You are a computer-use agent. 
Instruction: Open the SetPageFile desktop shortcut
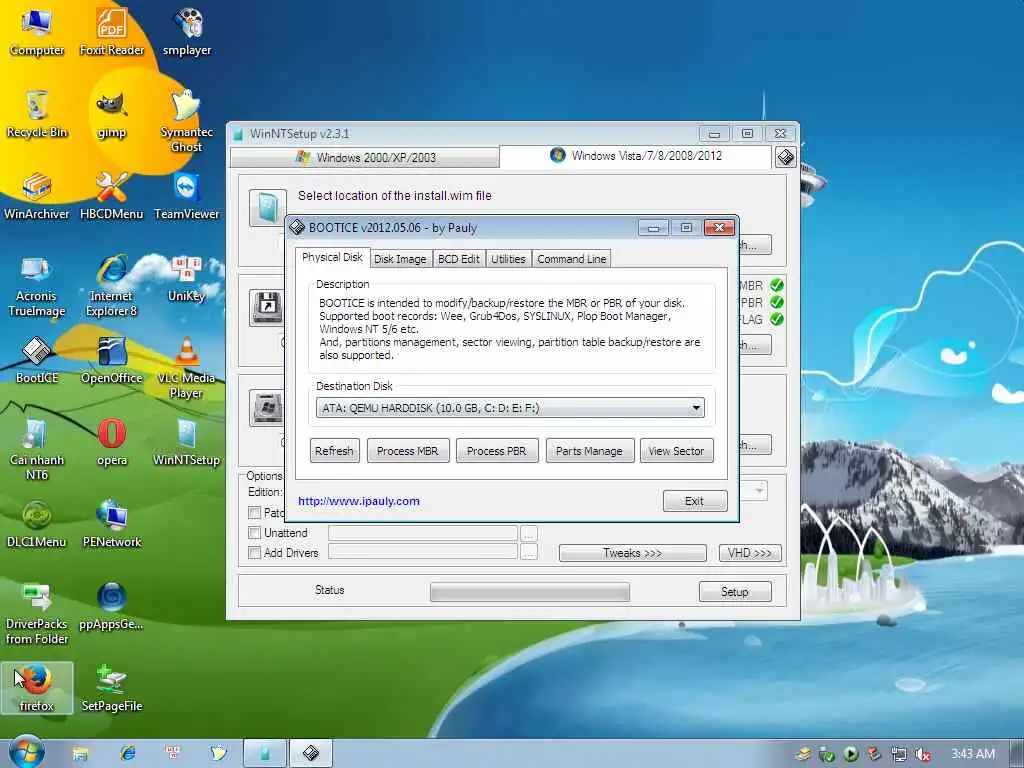[112, 688]
